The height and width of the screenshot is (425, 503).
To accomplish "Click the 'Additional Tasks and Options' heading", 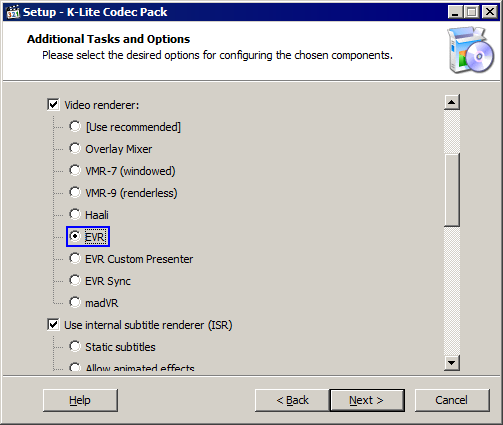I will click(x=108, y=39).
